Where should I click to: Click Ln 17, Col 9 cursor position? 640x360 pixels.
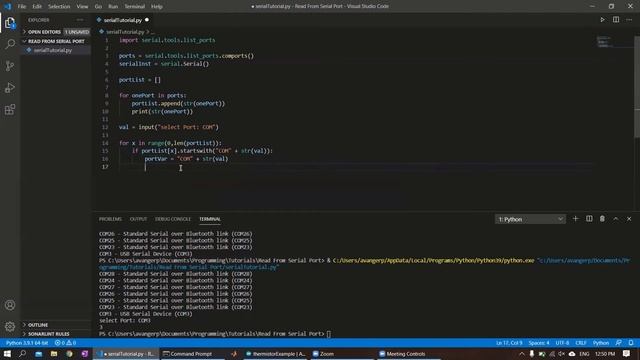coord(509,343)
